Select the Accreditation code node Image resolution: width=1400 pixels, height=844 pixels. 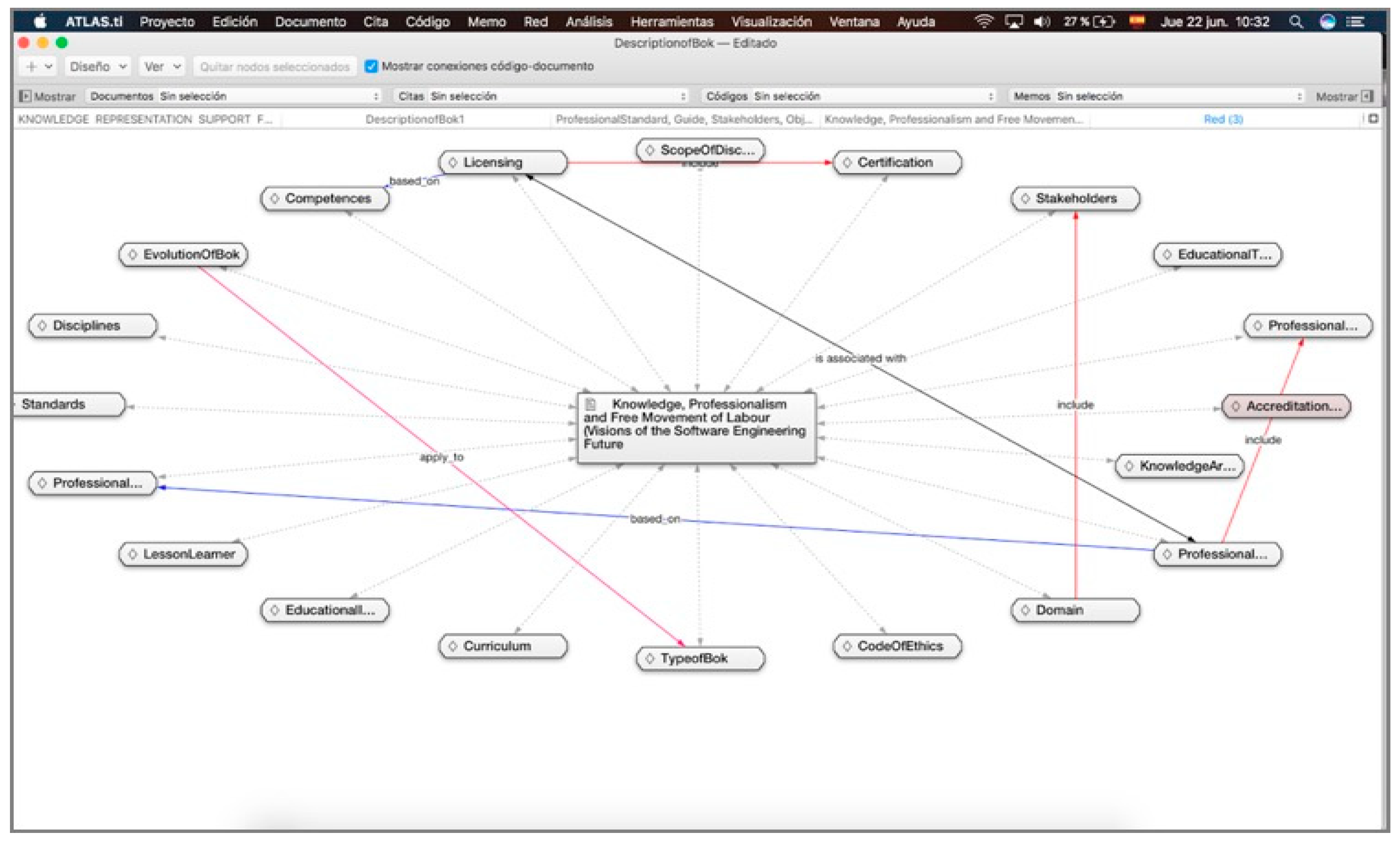point(1286,407)
